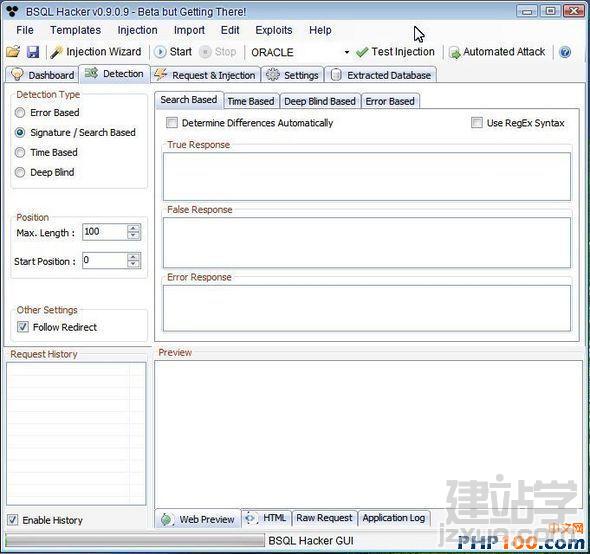View the Extracted Database tab
The height and width of the screenshot is (554, 590).
pos(381,75)
